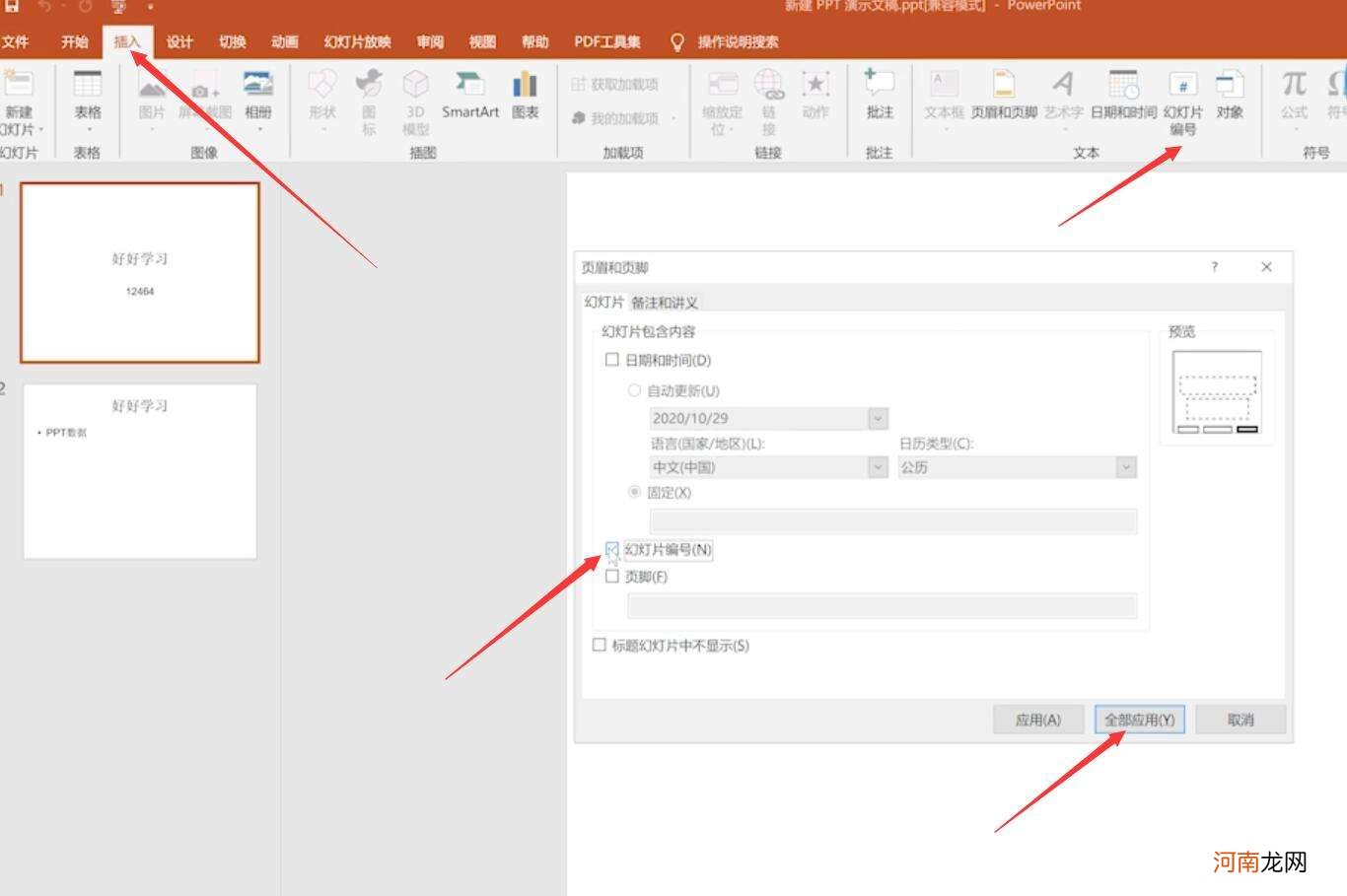This screenshot has height=896, width=1347.
Task: Select the Slide (幻灯片) dialog tab
Action: tap(603, 302)
